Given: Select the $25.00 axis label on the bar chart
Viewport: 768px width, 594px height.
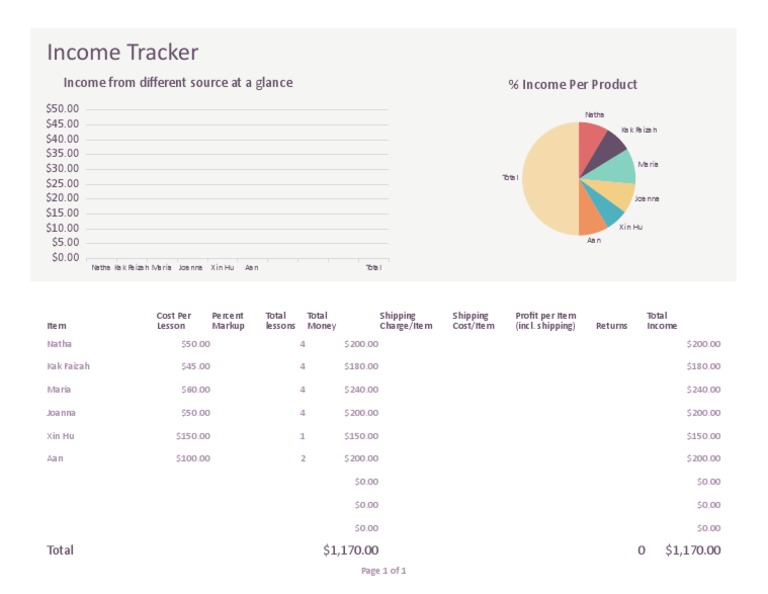Looking at the screenshot, I should 62,183.
